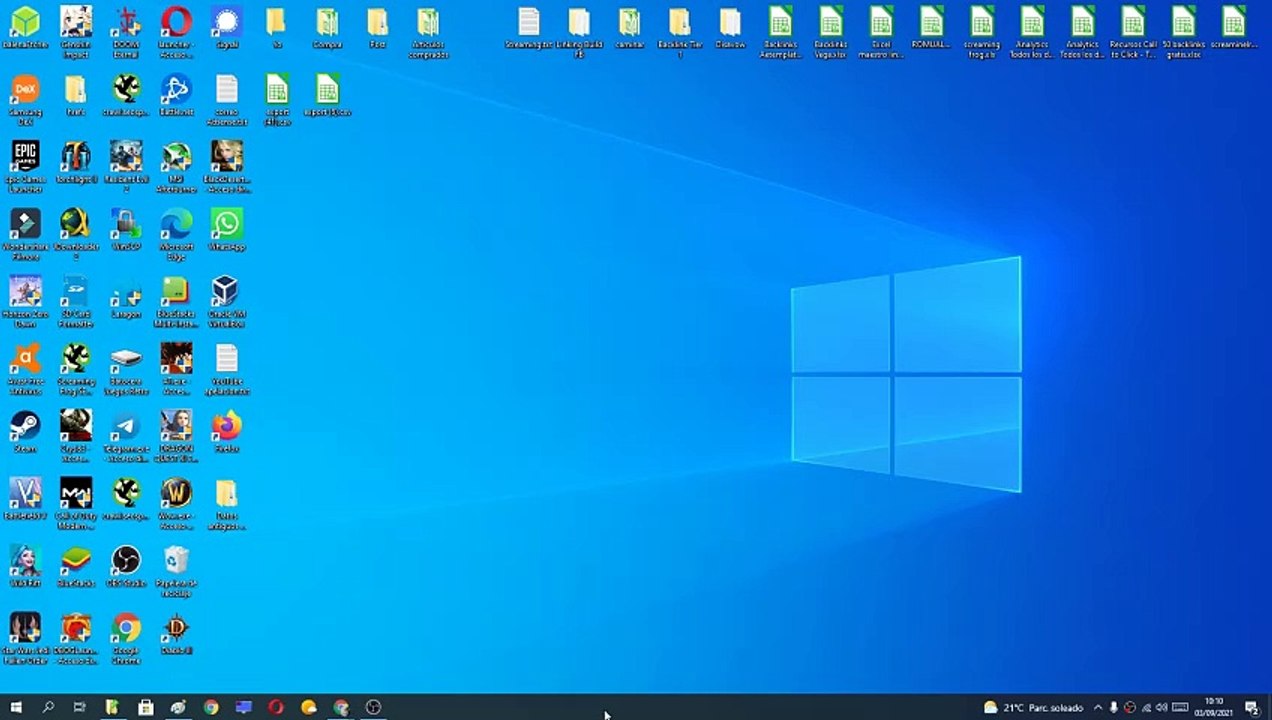The image size is (1272, 720).
Task: Open the Microsoft Edge desktop shortcut
Action: (x=176, y=234)
